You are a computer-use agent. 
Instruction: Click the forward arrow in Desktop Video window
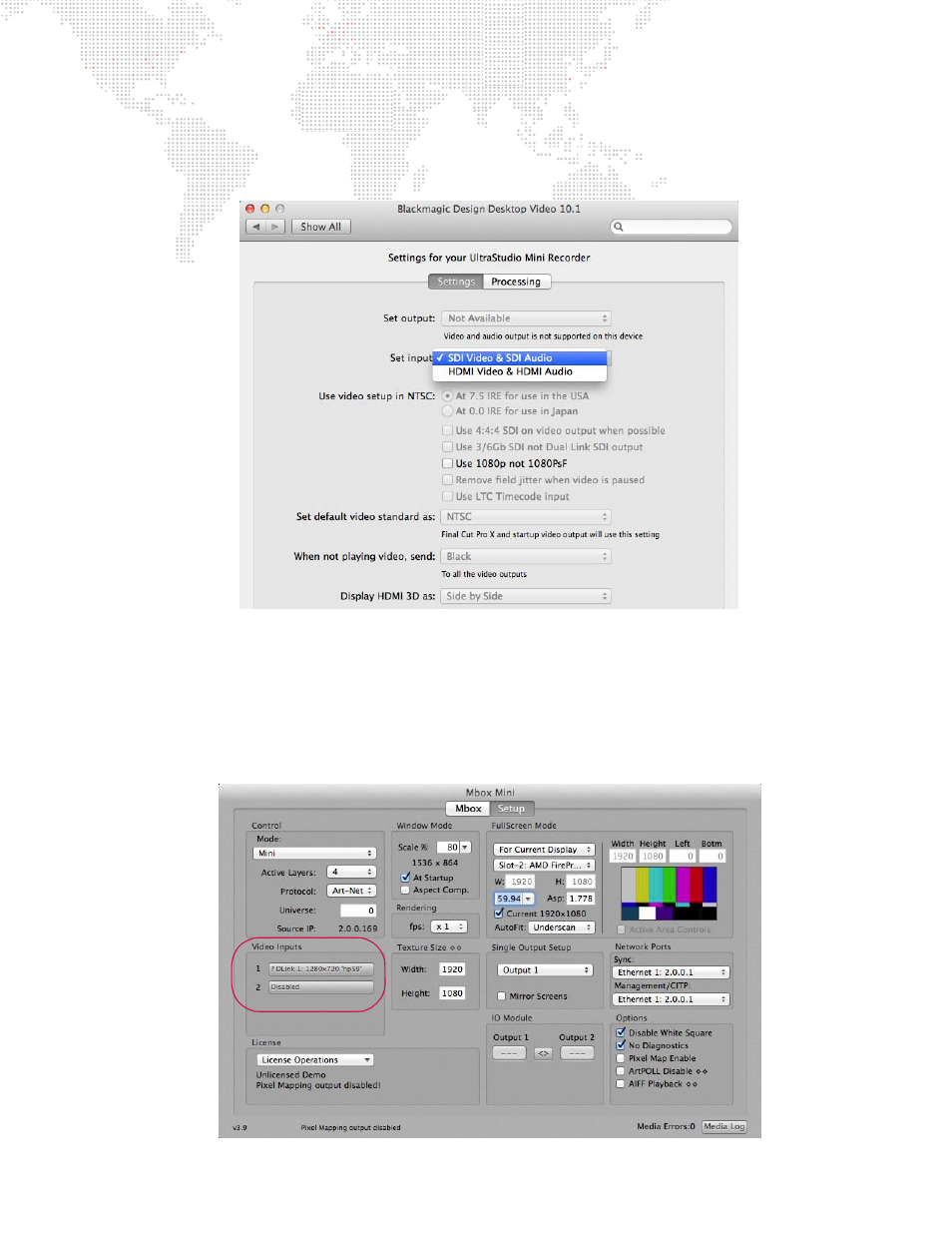(275, 227)
